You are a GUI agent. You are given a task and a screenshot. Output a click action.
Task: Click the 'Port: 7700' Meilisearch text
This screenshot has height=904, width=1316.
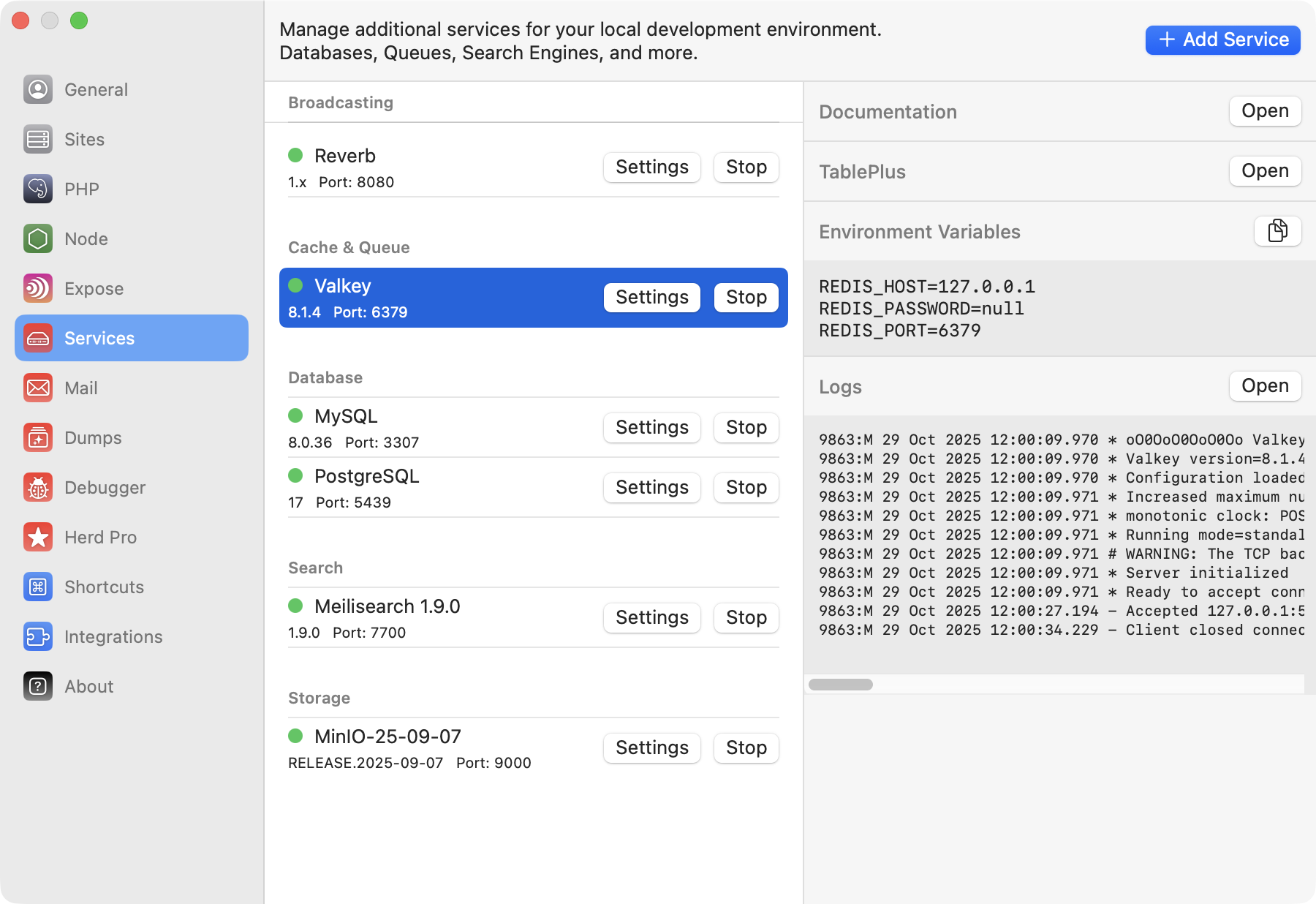pyautogui.click(x=369, y=633)
